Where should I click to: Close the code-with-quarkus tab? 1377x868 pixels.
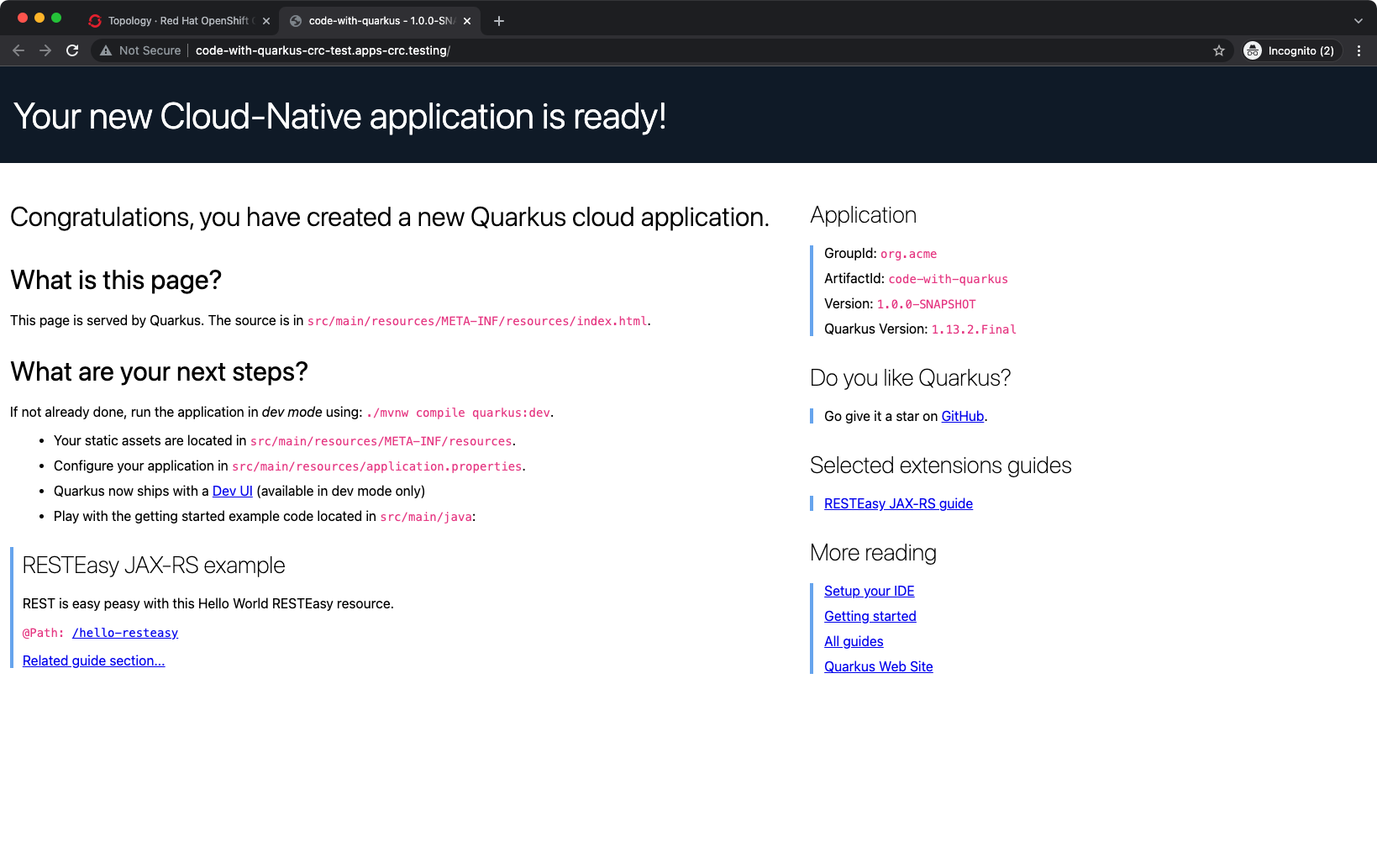pyautogui.click(x=467, y=21)
